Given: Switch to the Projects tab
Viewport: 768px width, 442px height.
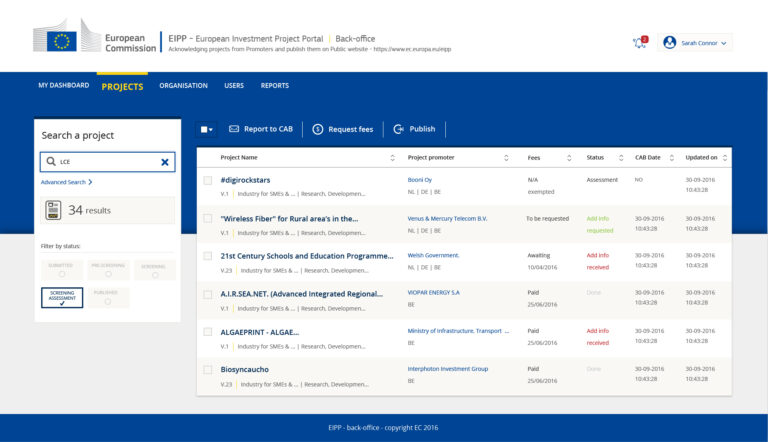Looking at the screenshot, I should click(x=122, y=87).
